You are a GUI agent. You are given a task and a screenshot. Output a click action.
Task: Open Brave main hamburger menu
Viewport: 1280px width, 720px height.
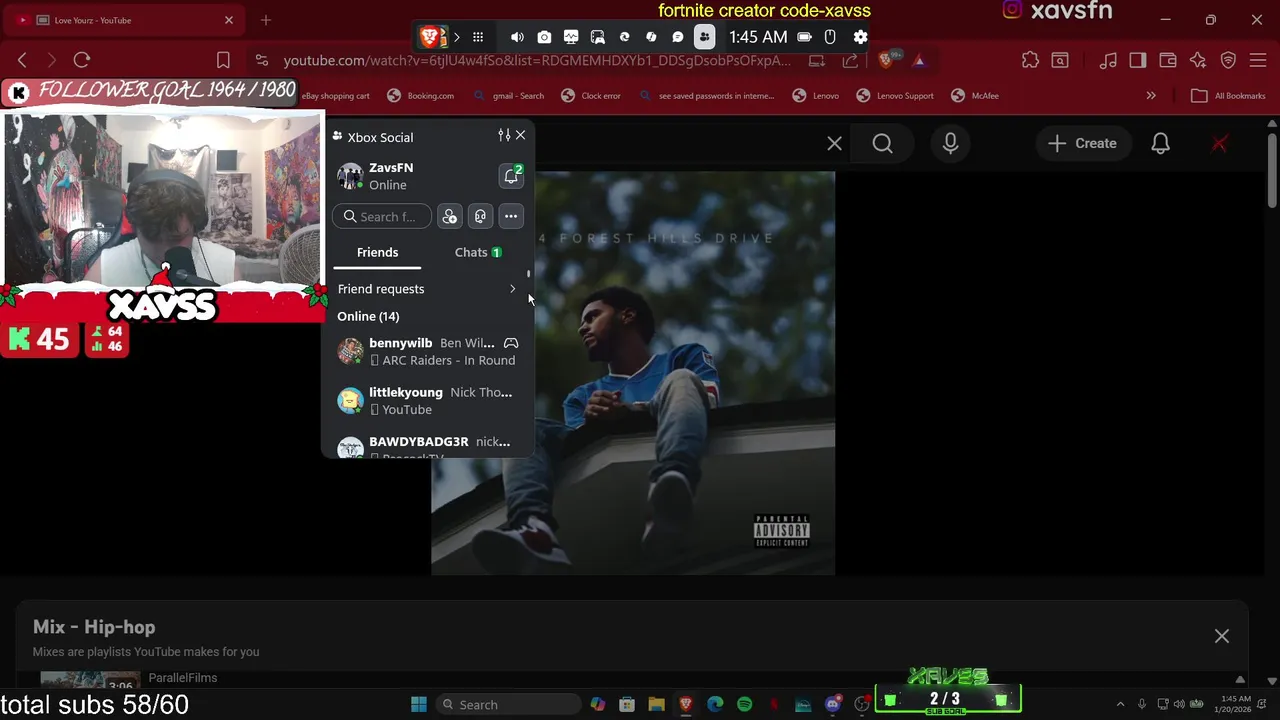pos(1258,60)
